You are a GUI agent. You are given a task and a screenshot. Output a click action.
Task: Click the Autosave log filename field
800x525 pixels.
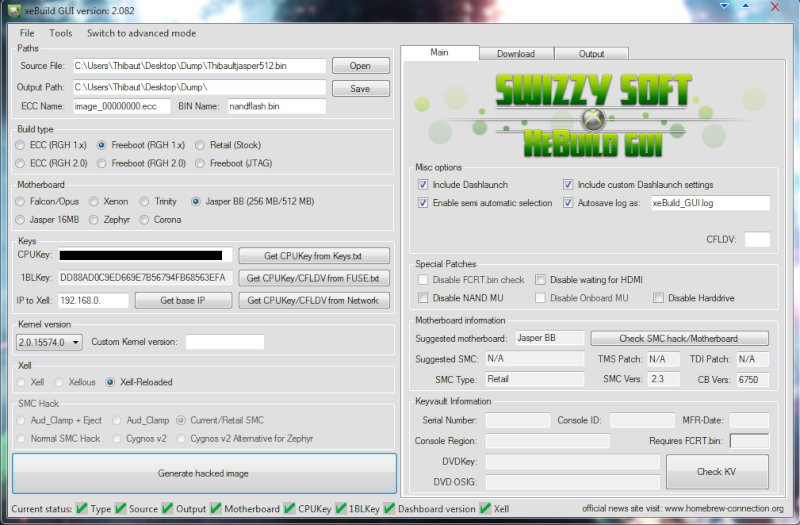tap(710, 203)
